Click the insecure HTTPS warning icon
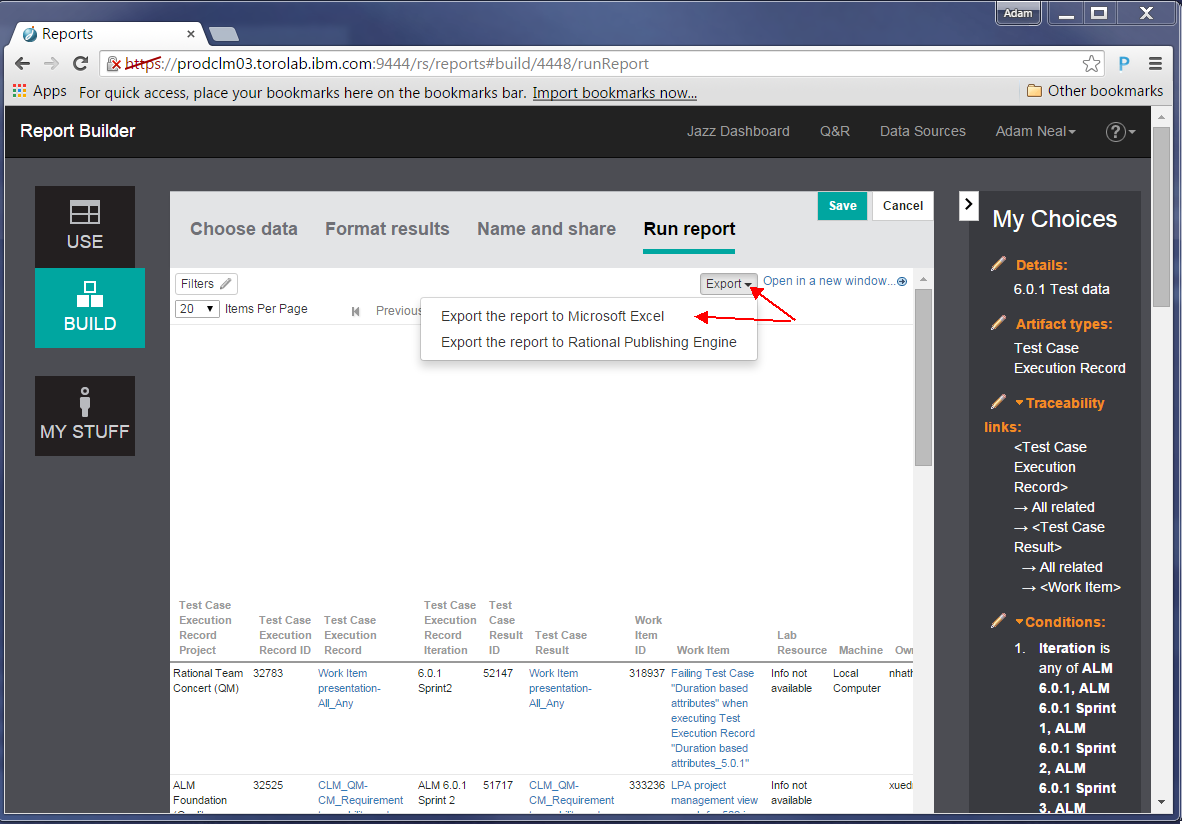Screen dimensions: 1182x824 point(114,64)
